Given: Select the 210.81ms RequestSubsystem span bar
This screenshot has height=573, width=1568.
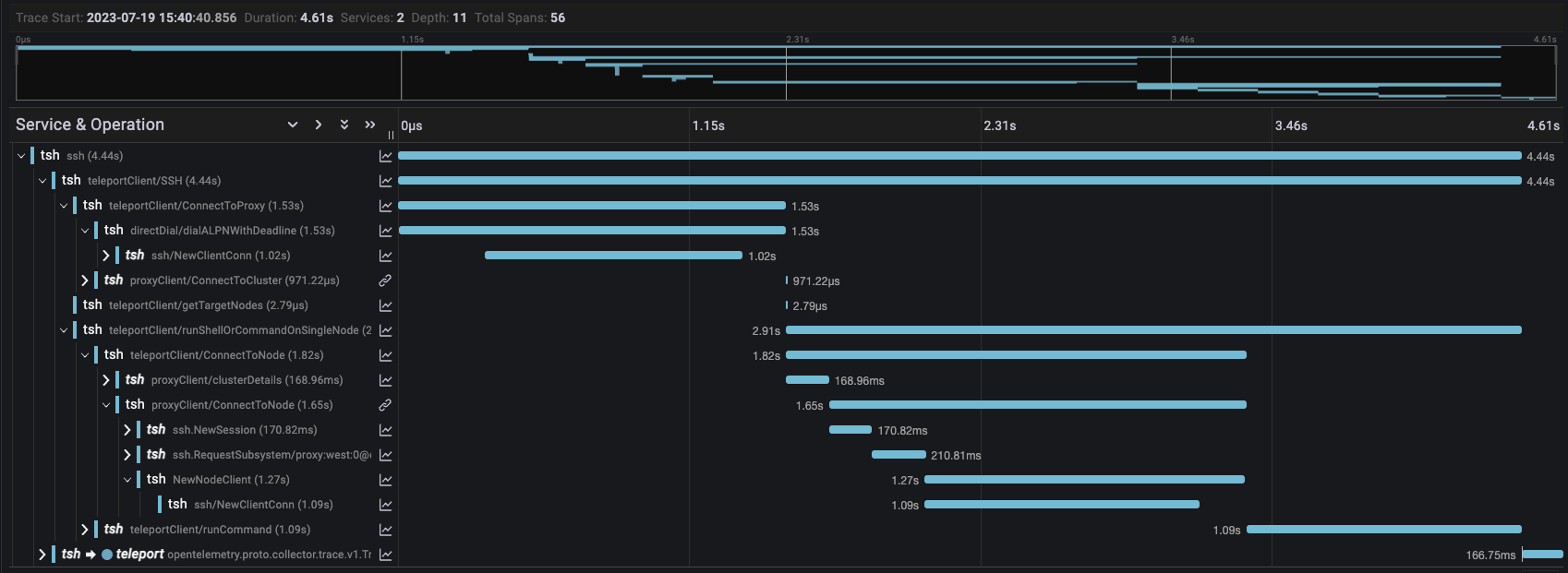Looking at the screenshot, I should [899, 455].
